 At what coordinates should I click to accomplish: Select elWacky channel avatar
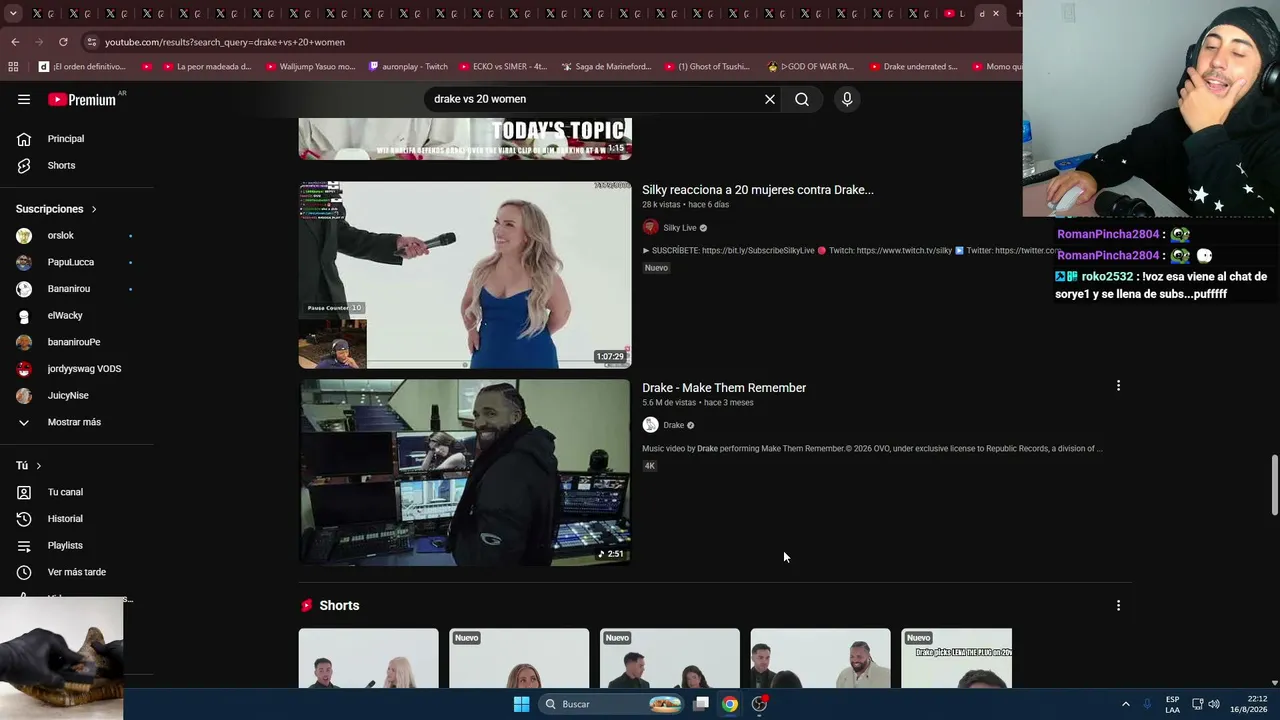24,316
